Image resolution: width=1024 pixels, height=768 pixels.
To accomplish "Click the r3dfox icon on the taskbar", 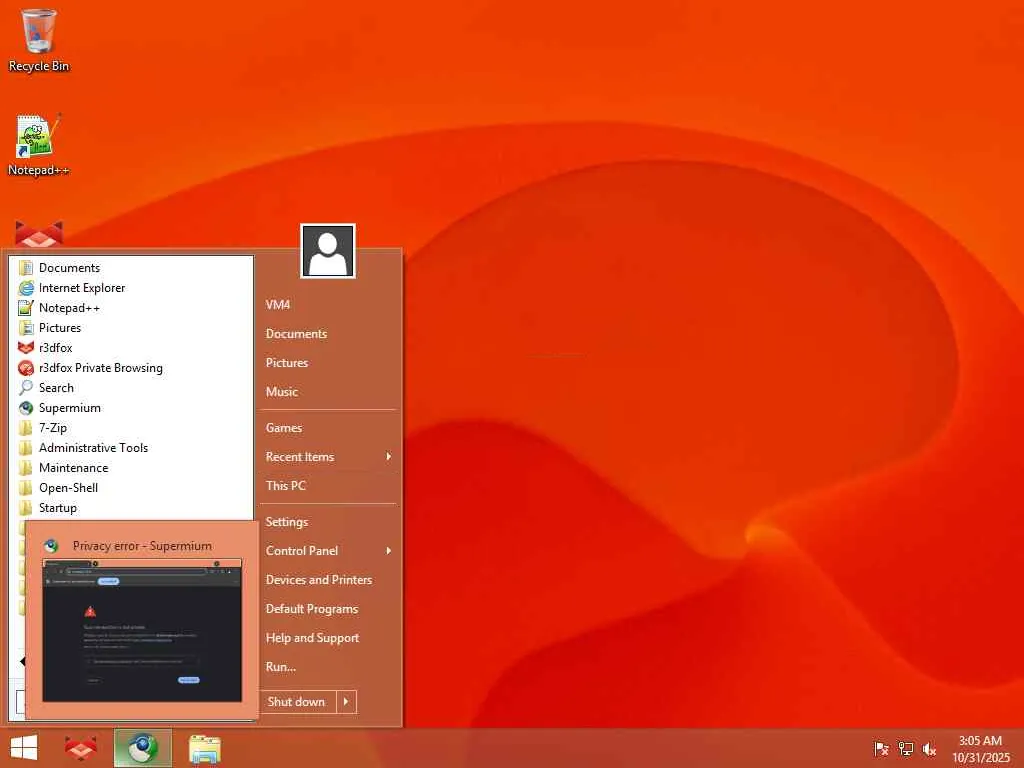I will pyautogui.click(x=81, y=748).
